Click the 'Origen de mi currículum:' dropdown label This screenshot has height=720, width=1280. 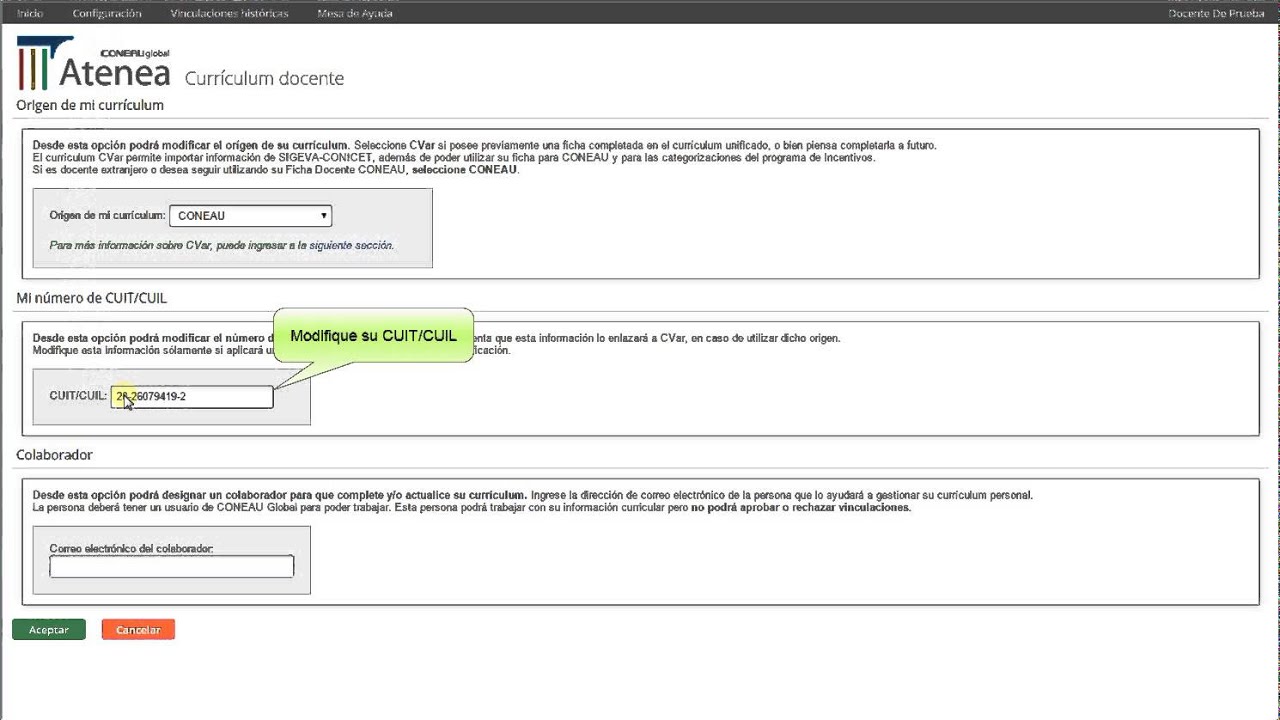[x=107, y=216]
